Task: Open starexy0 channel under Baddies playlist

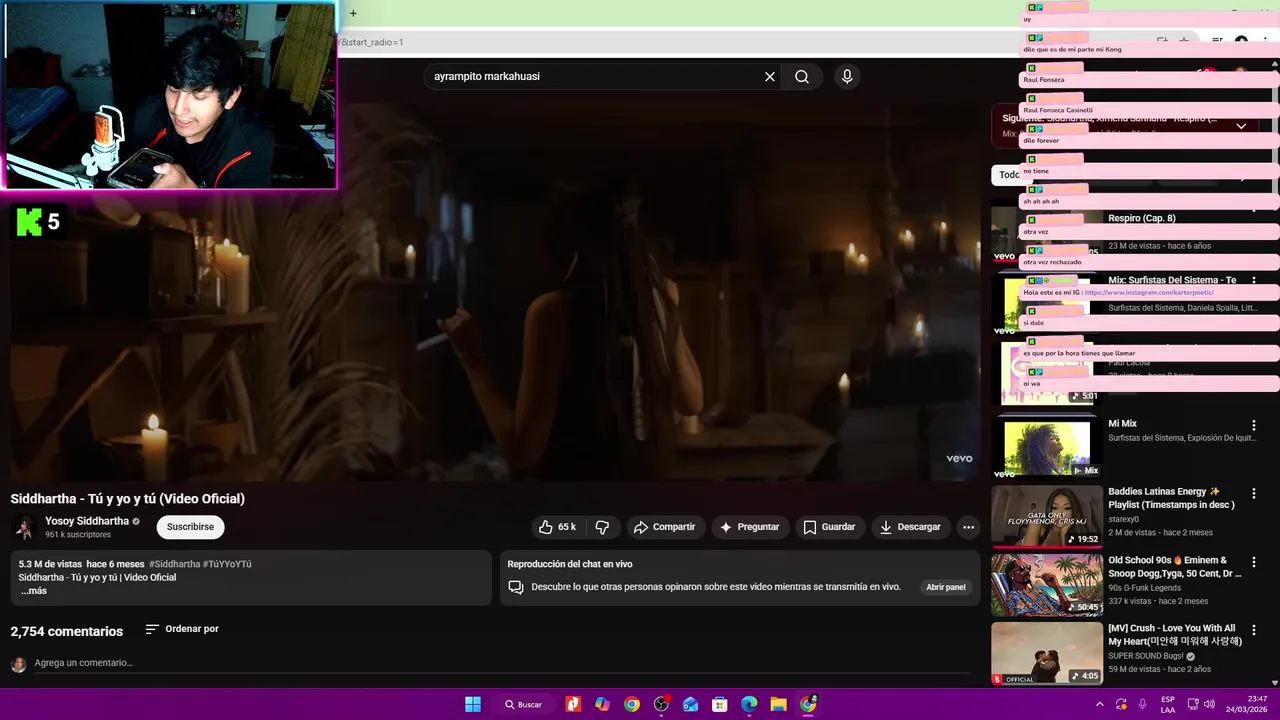Action: click(1123, 520)
